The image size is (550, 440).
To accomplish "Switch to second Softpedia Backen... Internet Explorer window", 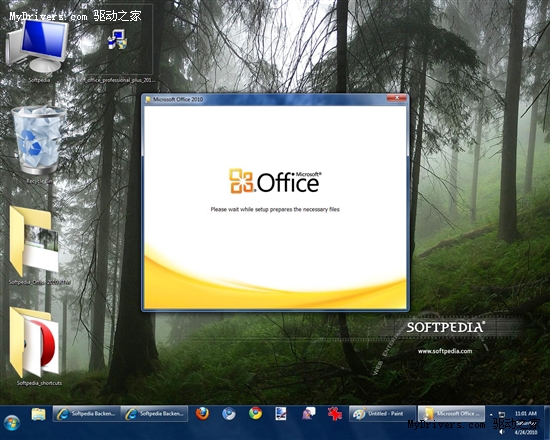I will point(154,414).
